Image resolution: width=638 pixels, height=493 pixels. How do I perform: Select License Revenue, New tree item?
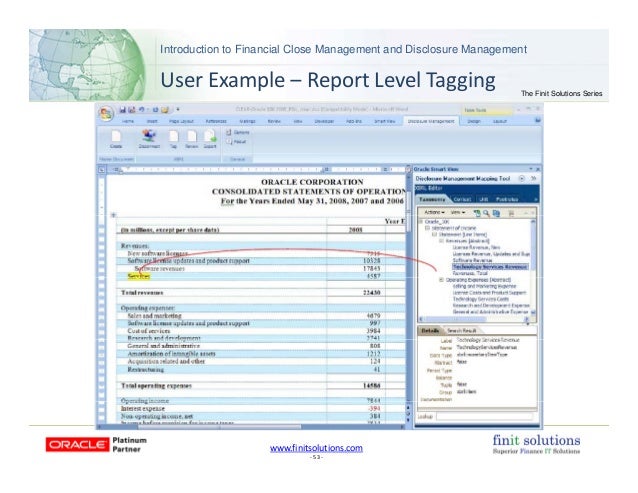pyautogui.click(x=476, y=247)
